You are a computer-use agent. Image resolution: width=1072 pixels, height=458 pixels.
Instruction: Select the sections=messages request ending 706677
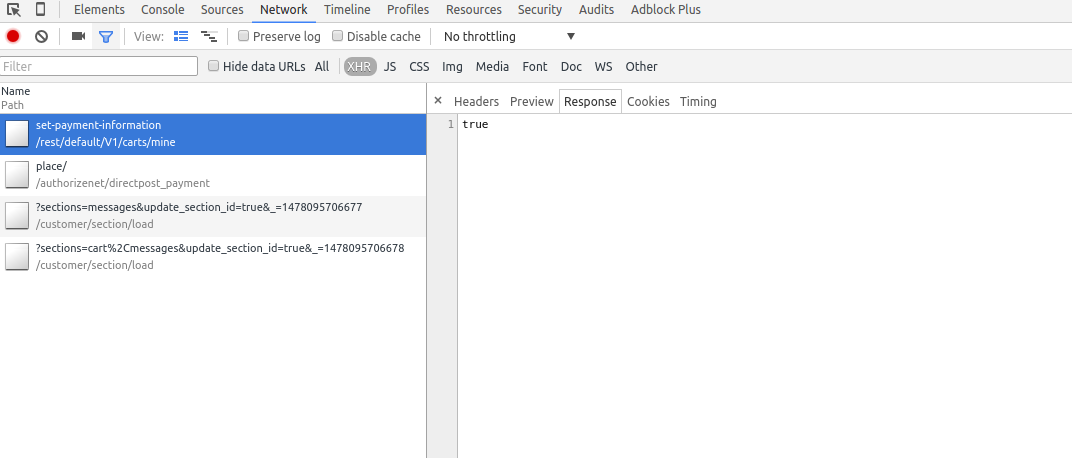click(213, 216)
